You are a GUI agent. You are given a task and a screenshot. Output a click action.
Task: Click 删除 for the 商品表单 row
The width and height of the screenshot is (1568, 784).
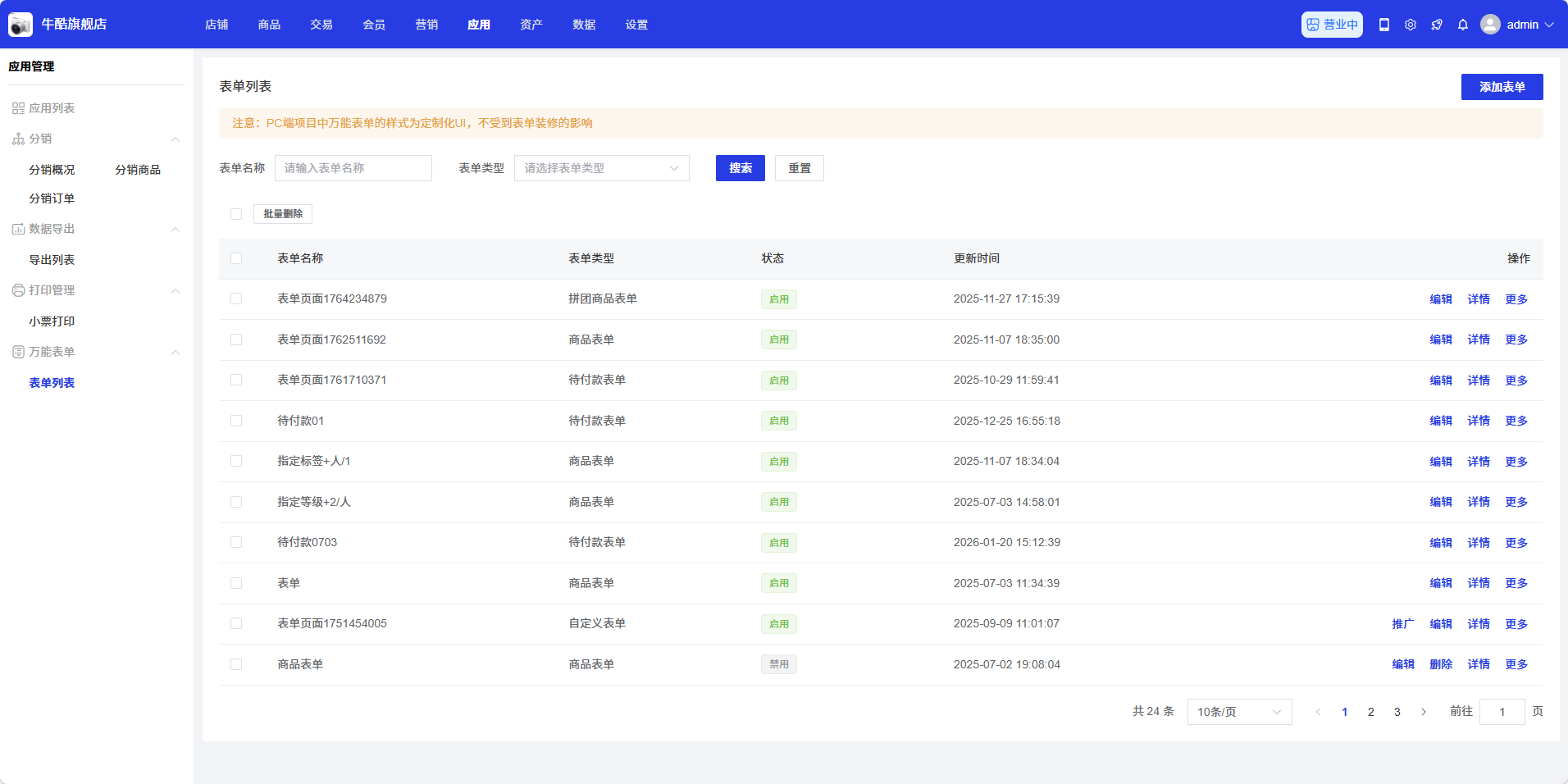click(x=1440, y=664)
